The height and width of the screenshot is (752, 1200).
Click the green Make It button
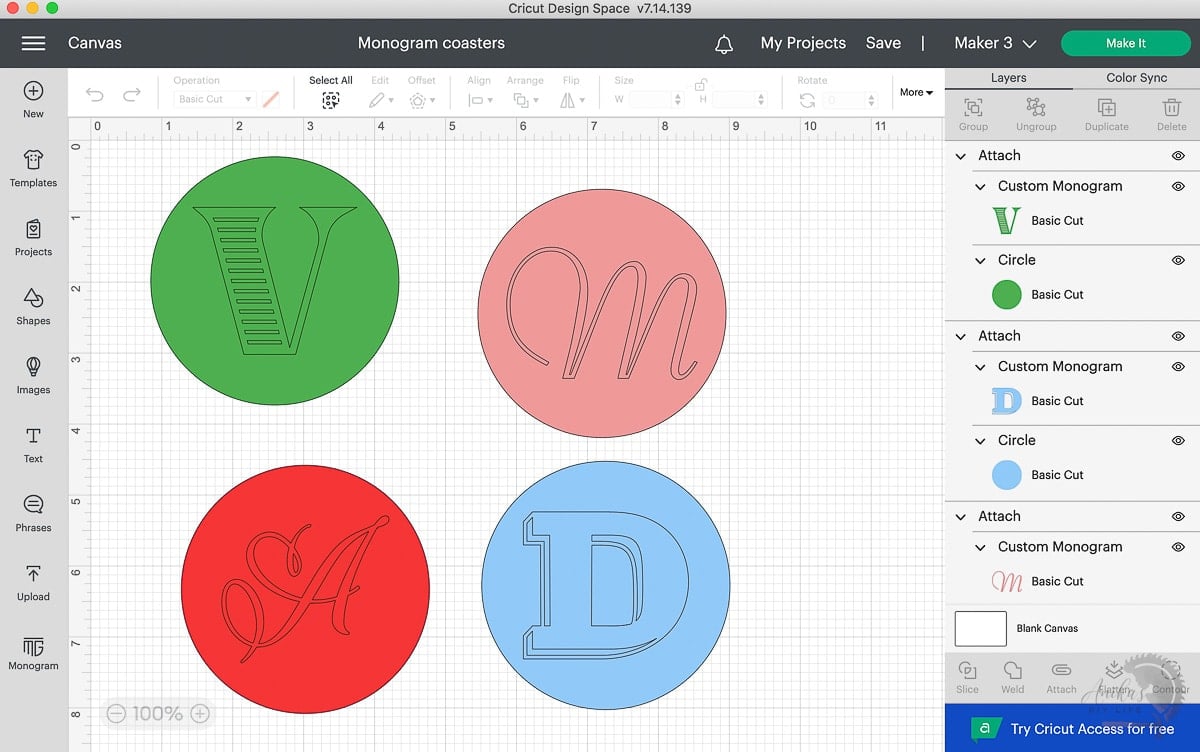tap(1126, 43)
